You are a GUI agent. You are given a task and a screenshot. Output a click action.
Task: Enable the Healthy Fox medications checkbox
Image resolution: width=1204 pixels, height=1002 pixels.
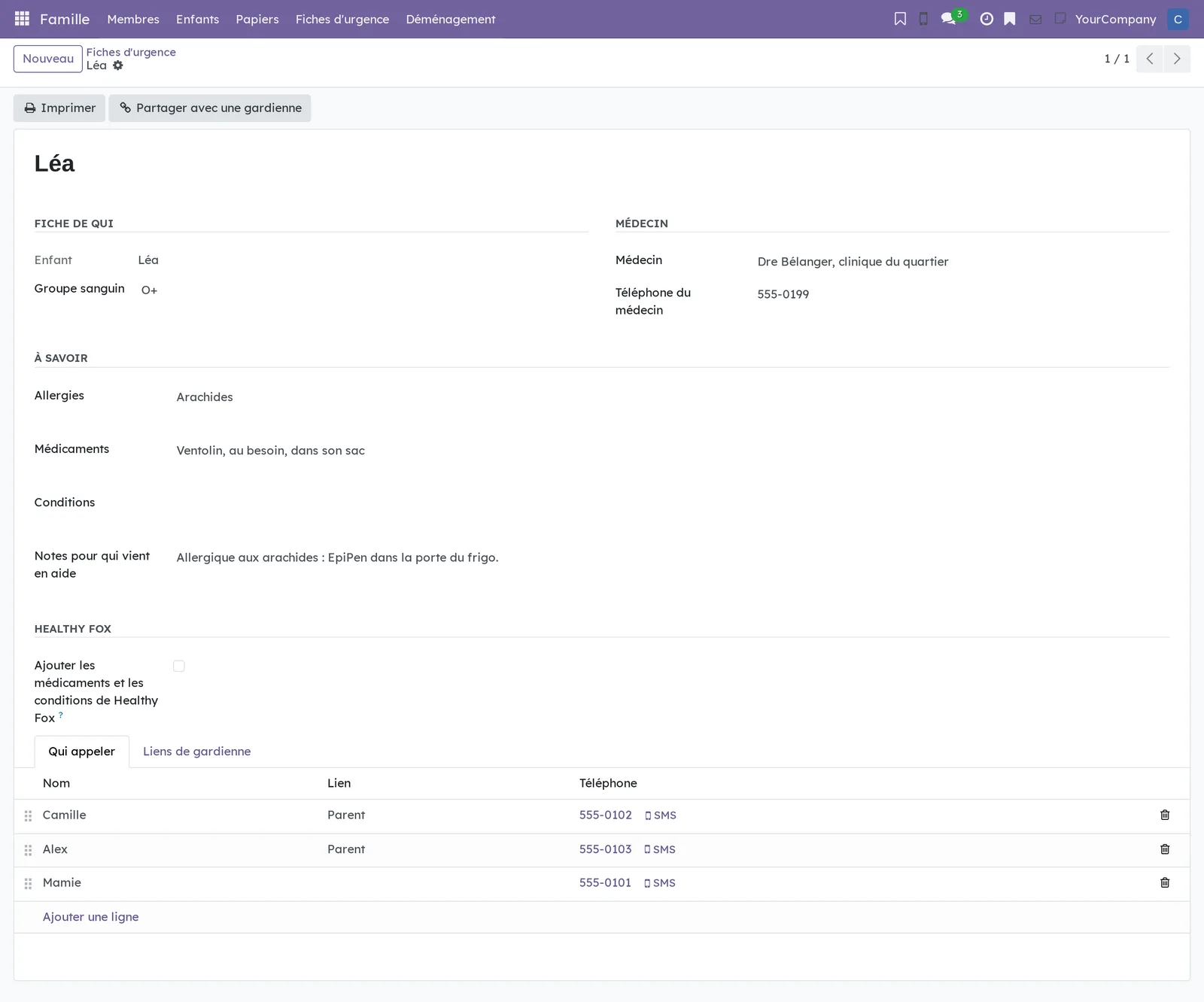coord(178,666)
